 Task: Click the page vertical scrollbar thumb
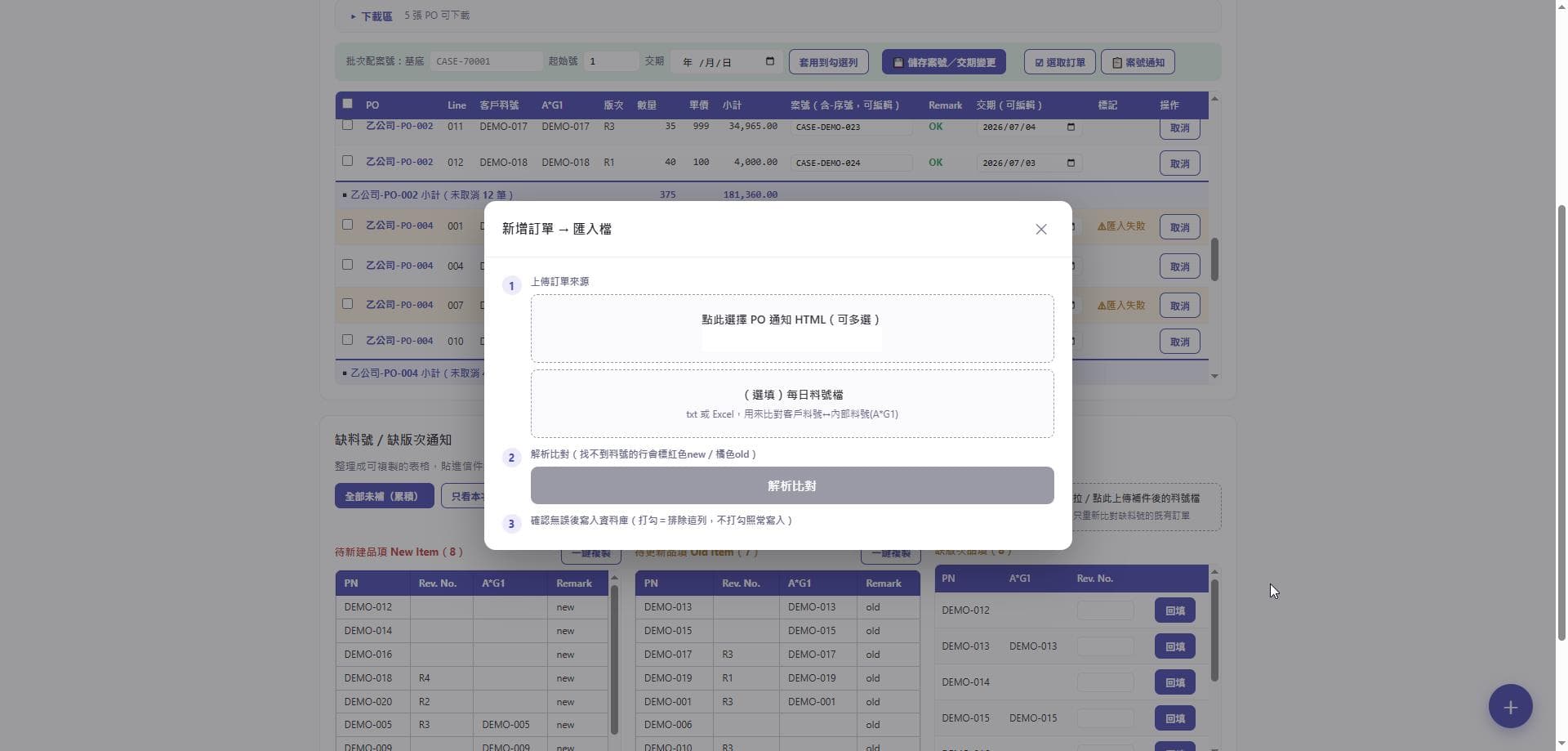pos(1561,422)
